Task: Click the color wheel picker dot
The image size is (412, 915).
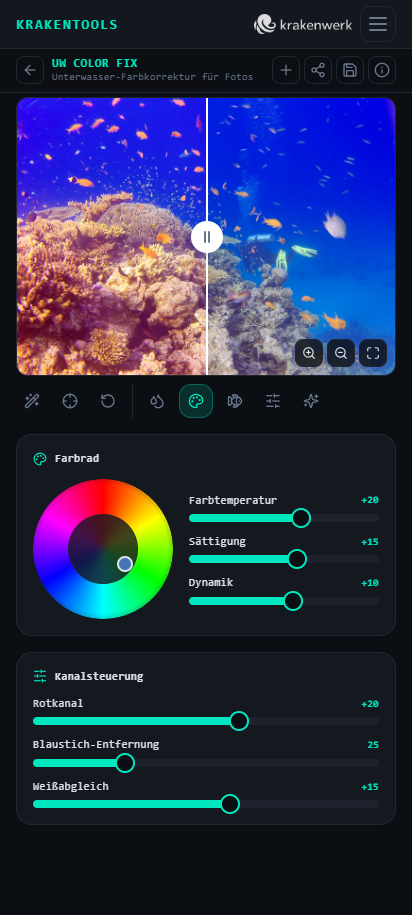Action: coord(125,564)
